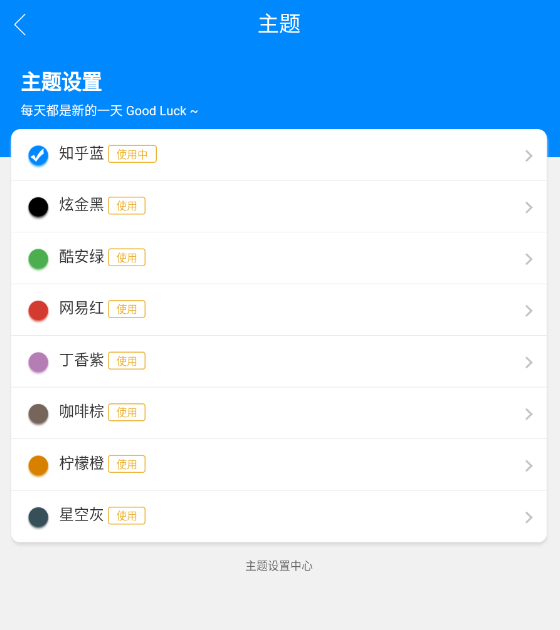Pick the green 酷安绿 color dot
This screenshot has width=560, height=630.
click(x=38, y=259)
